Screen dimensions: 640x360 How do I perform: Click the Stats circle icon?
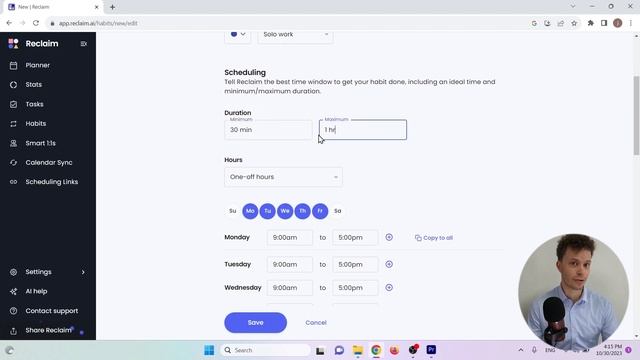[13, 84]
